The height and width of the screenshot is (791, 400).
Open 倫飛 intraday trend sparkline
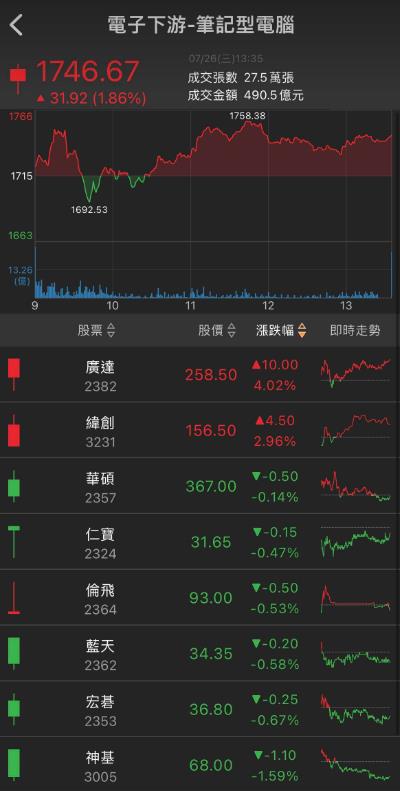(356, 598)
